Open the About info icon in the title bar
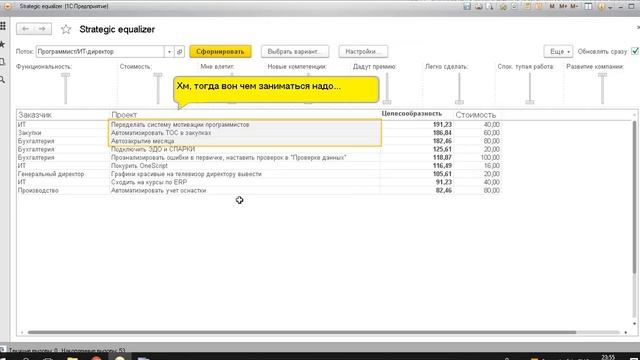 (x=601, y=7)
